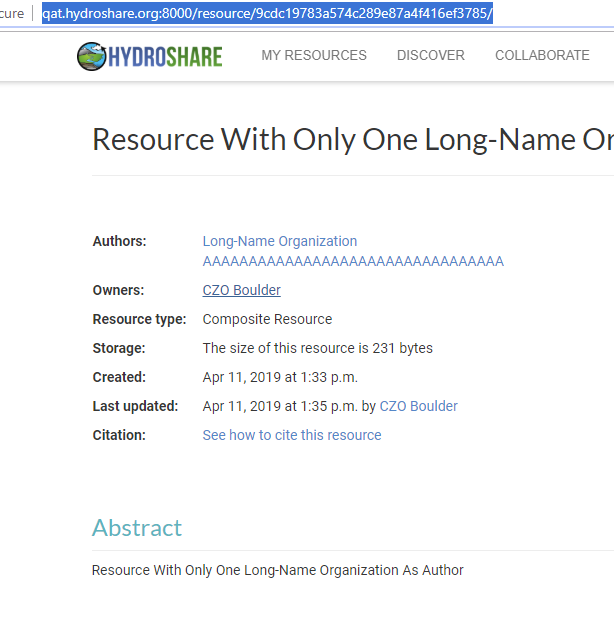Click the storage size text 231 bytes
This screenshot has width=614, height=619.
(x=317, y=348)
